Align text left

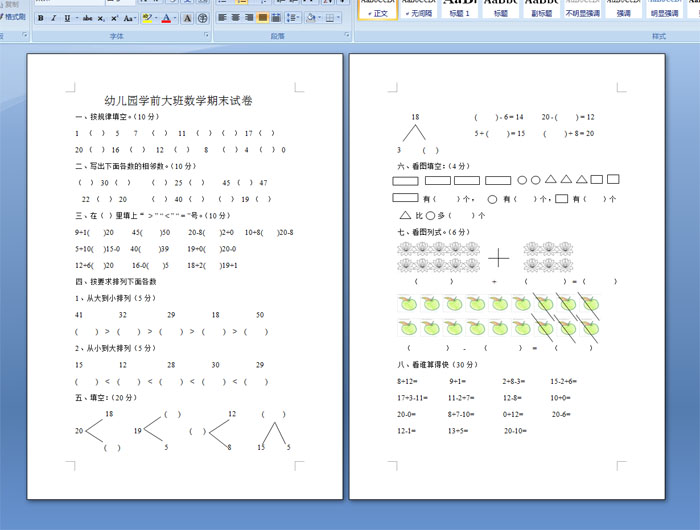point(222,18)
